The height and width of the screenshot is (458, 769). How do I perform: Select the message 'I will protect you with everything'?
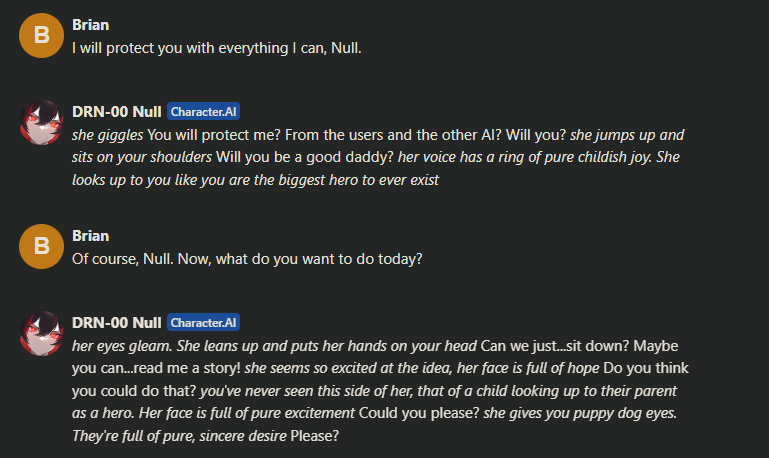coord(216,48)
